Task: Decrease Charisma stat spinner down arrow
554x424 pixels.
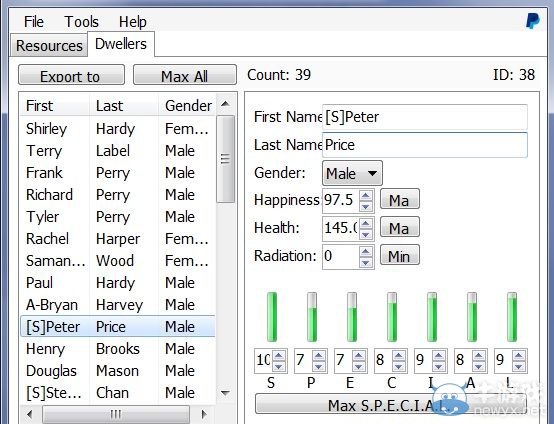Action: click(x=399, y=366)
